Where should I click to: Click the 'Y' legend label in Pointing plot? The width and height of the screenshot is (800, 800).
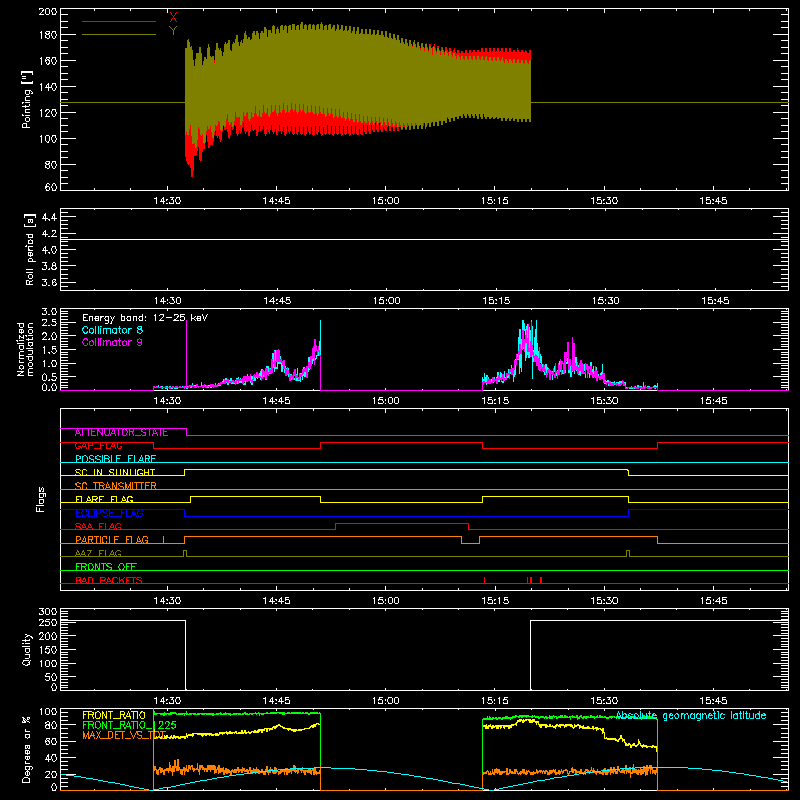coord(173,30)
